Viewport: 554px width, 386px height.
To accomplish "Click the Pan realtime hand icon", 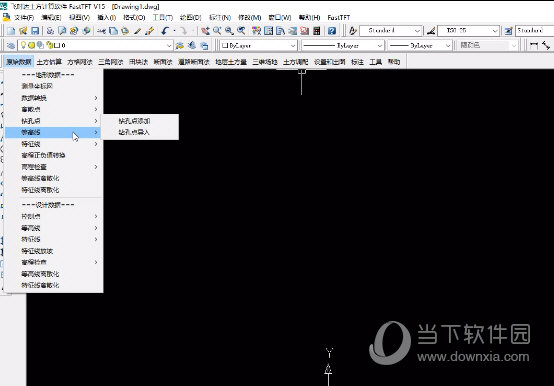I will click(x=205, y=31).
